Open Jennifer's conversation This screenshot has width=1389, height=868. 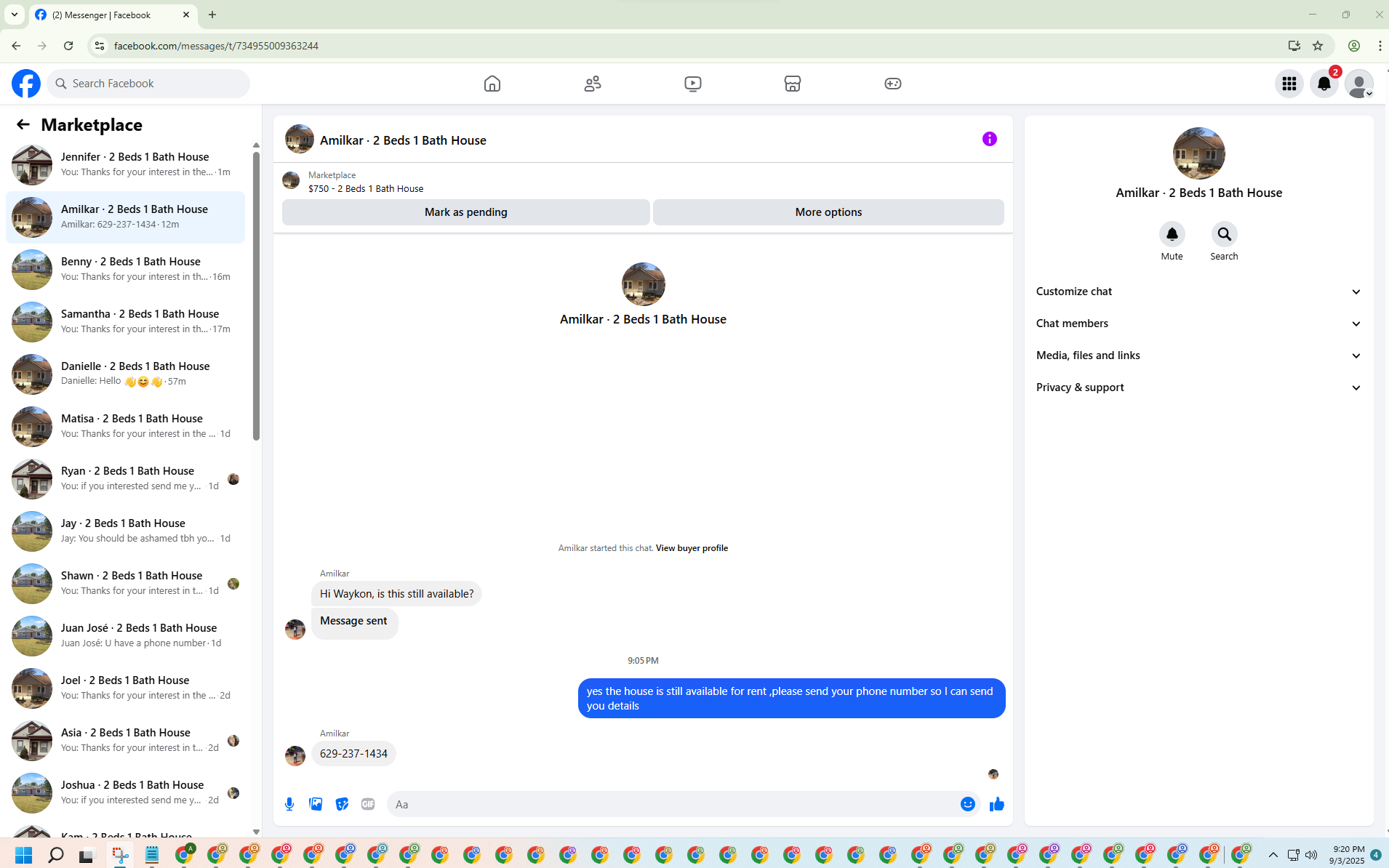[125, 165]
